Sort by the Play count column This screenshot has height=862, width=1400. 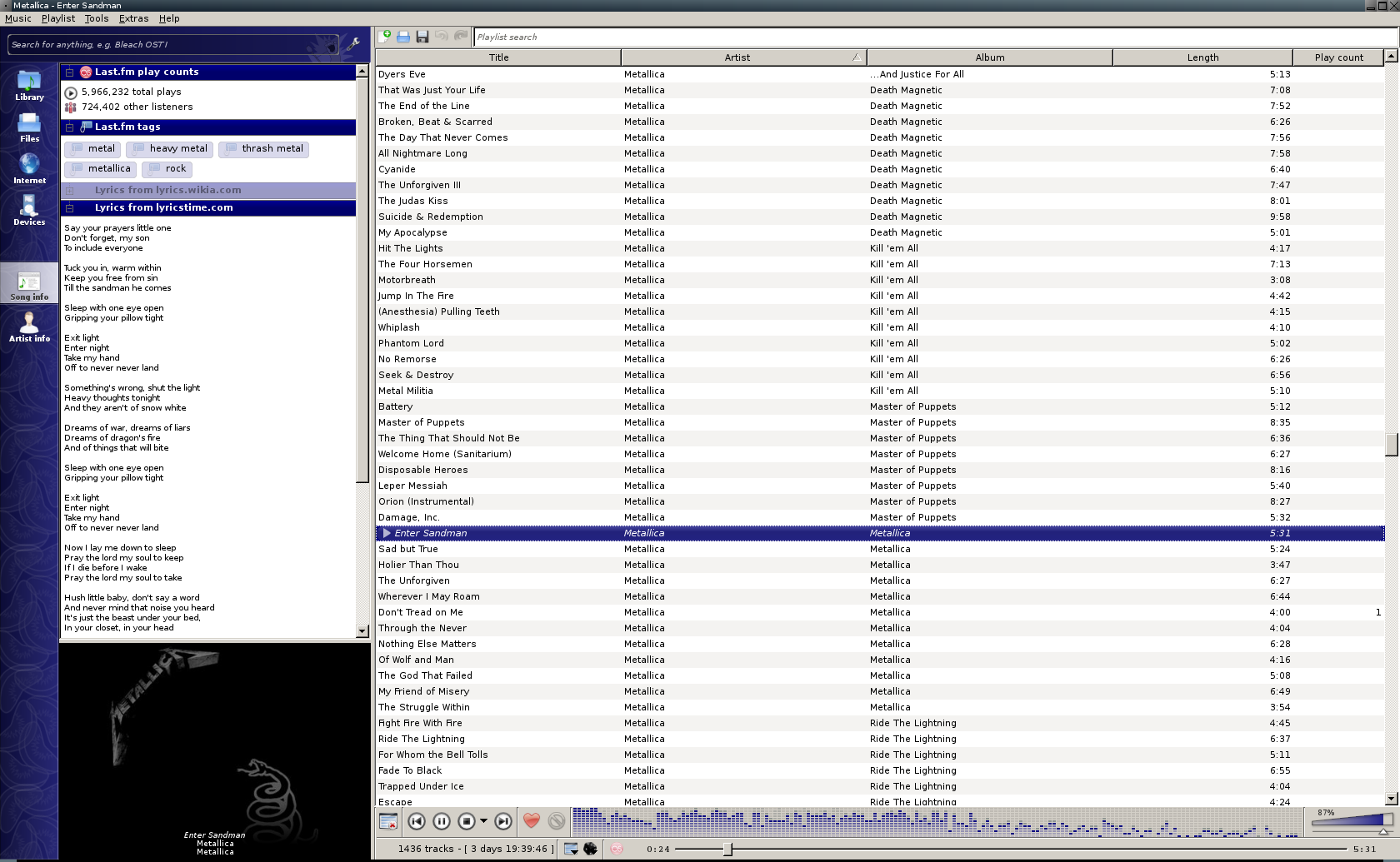[1338, 57]
